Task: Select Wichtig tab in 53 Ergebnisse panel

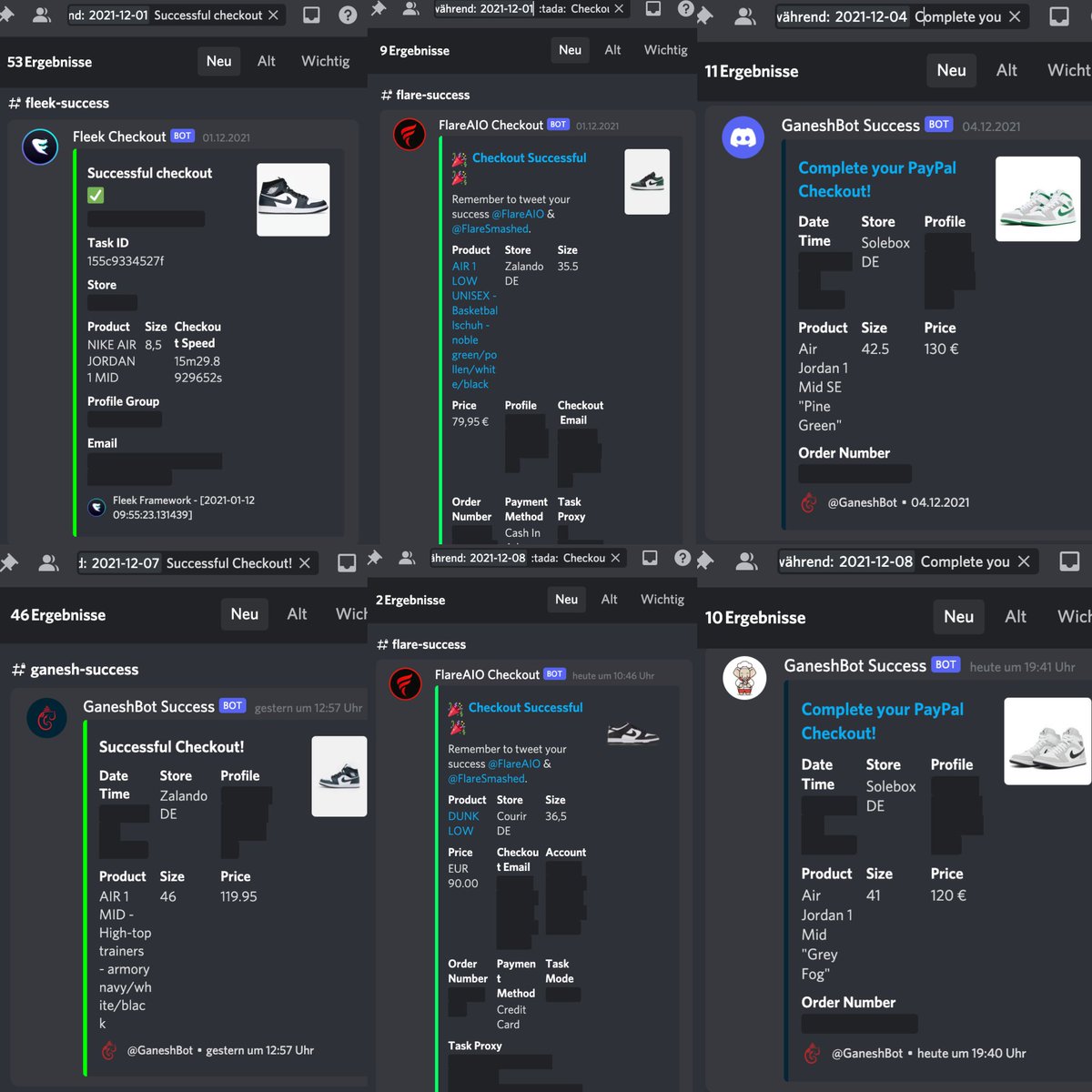Action: pos(326,61)
